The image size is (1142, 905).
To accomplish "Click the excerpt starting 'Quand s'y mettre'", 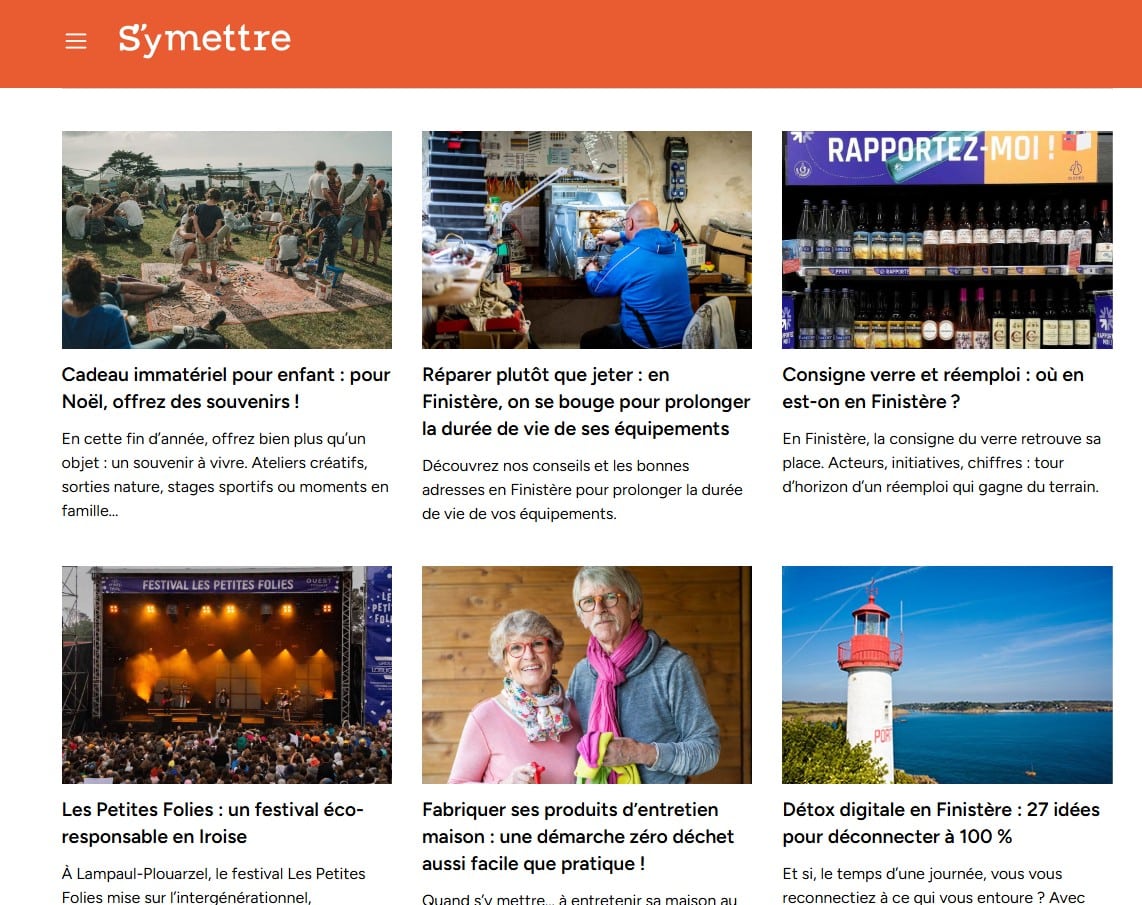I will point(579,898).
